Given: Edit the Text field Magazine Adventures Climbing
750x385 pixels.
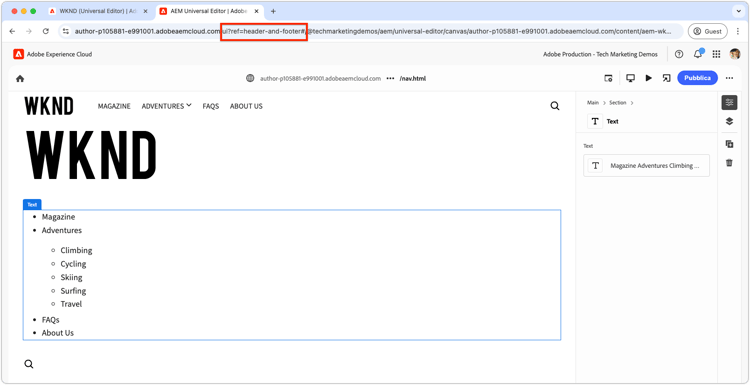Looking at the screenshot, I should 646,165.
